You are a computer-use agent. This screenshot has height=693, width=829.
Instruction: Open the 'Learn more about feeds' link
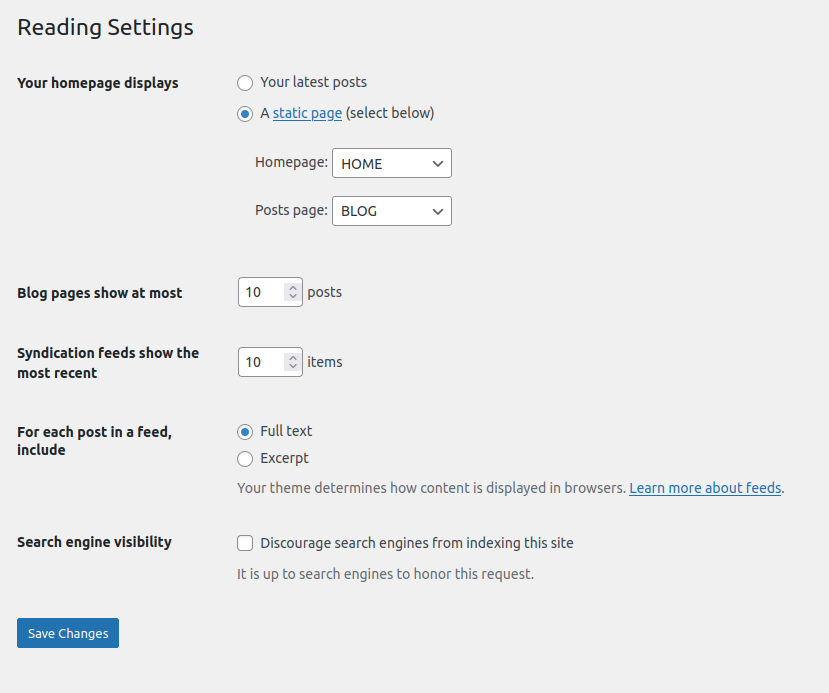(705, 487)
